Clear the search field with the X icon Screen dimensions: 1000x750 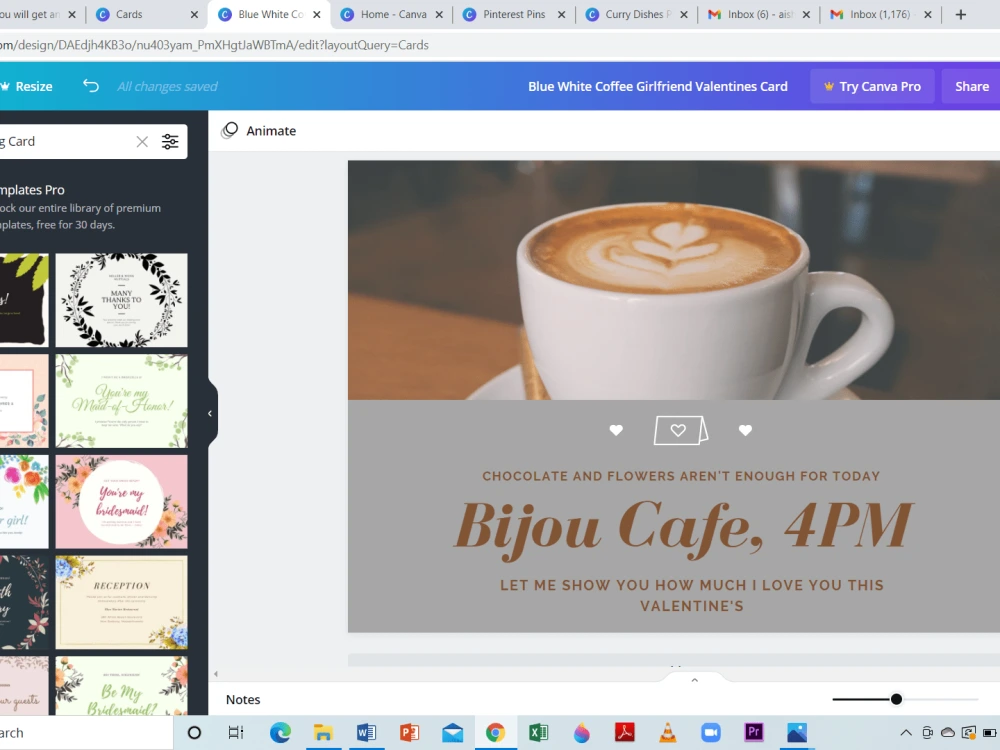[142, 141]
